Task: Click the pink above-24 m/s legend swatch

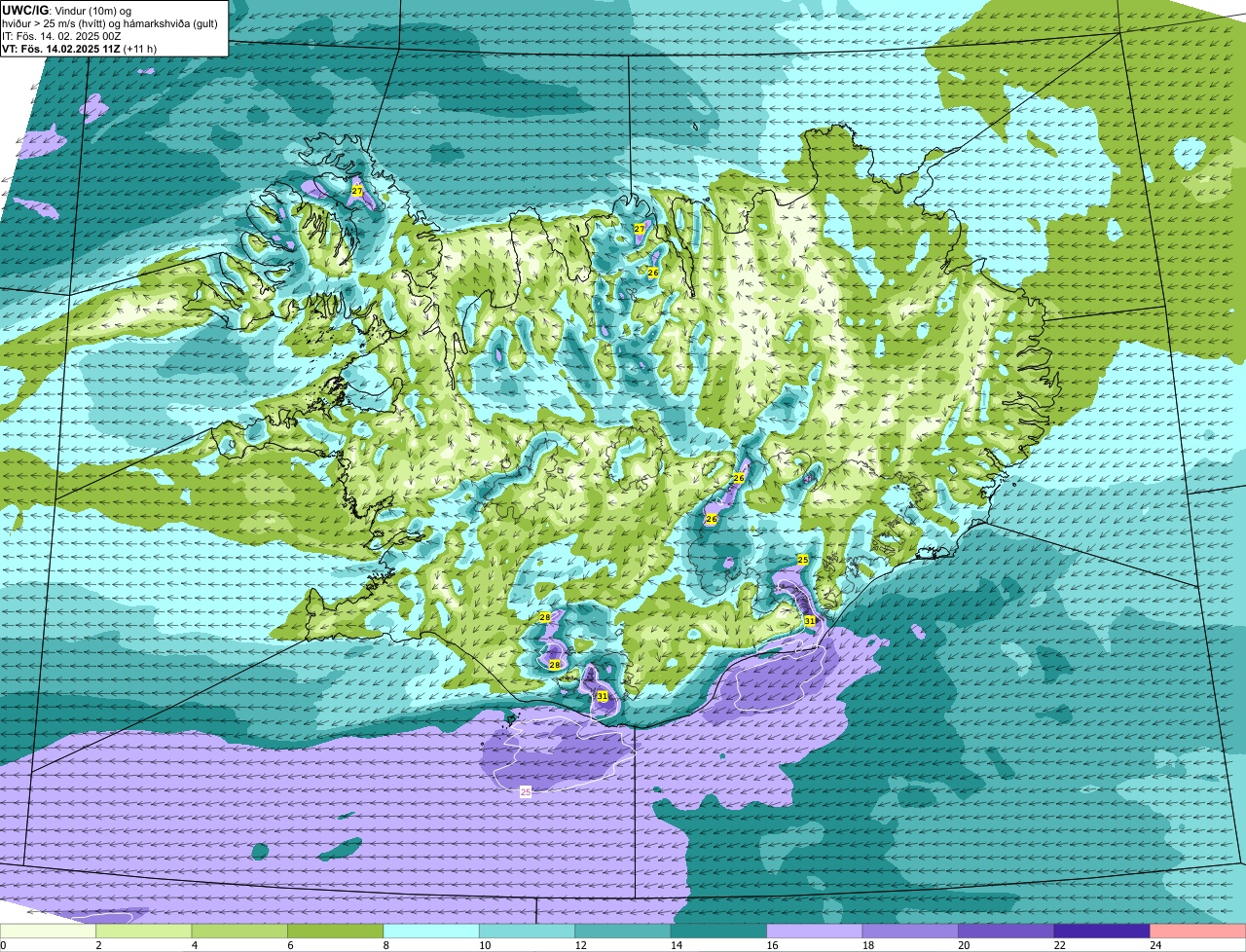Action: [1198, 932]
